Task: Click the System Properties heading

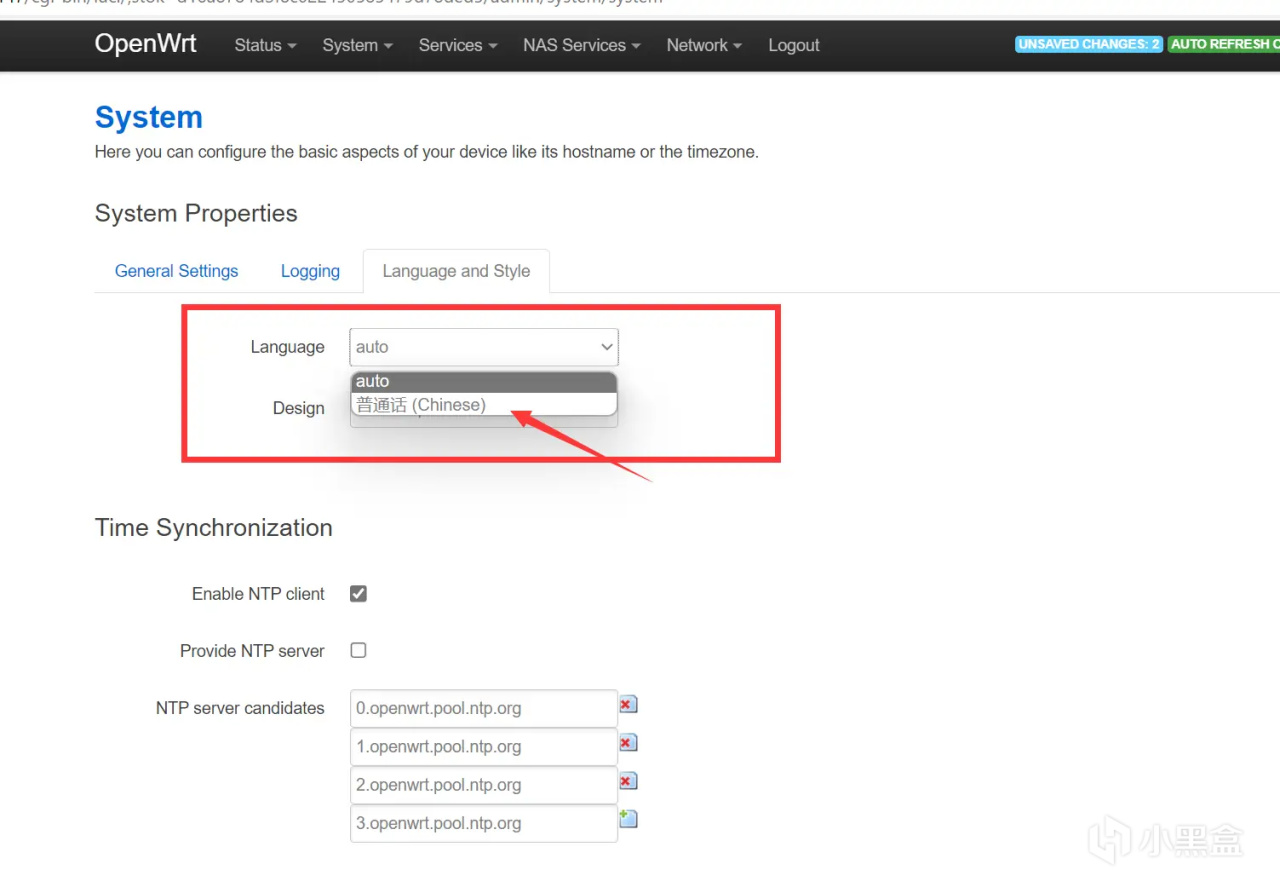Action: (x=196, y=213)
